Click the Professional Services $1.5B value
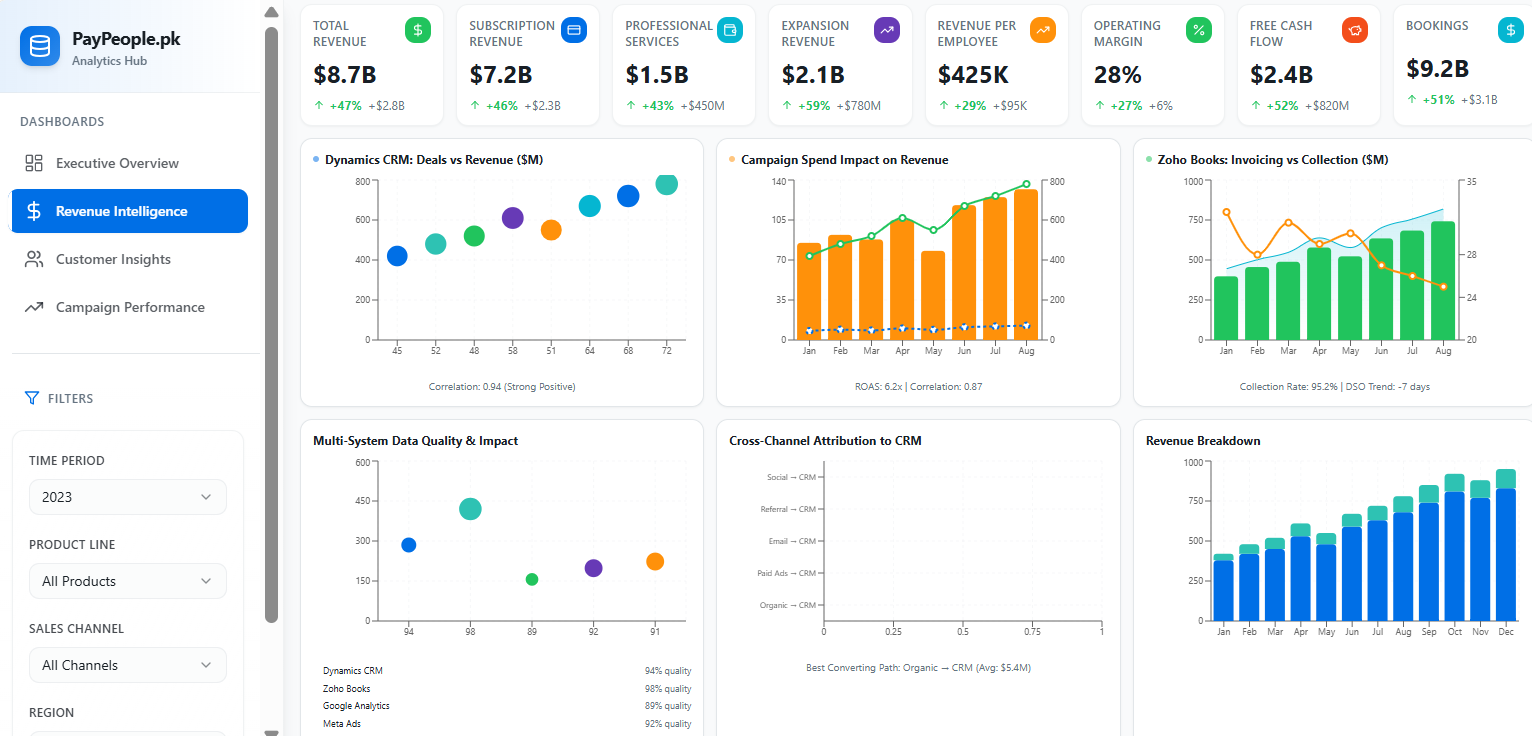 point(657,75)
